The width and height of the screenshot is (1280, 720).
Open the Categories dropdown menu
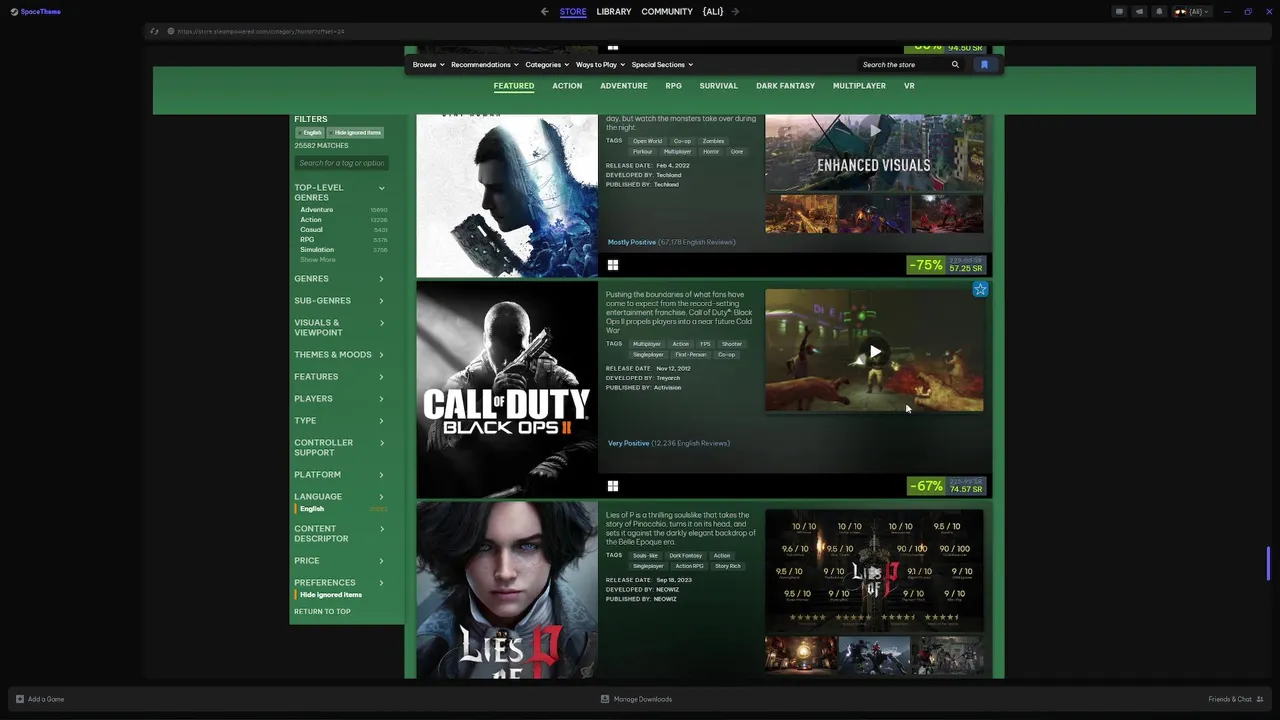[x=547, y=65]
